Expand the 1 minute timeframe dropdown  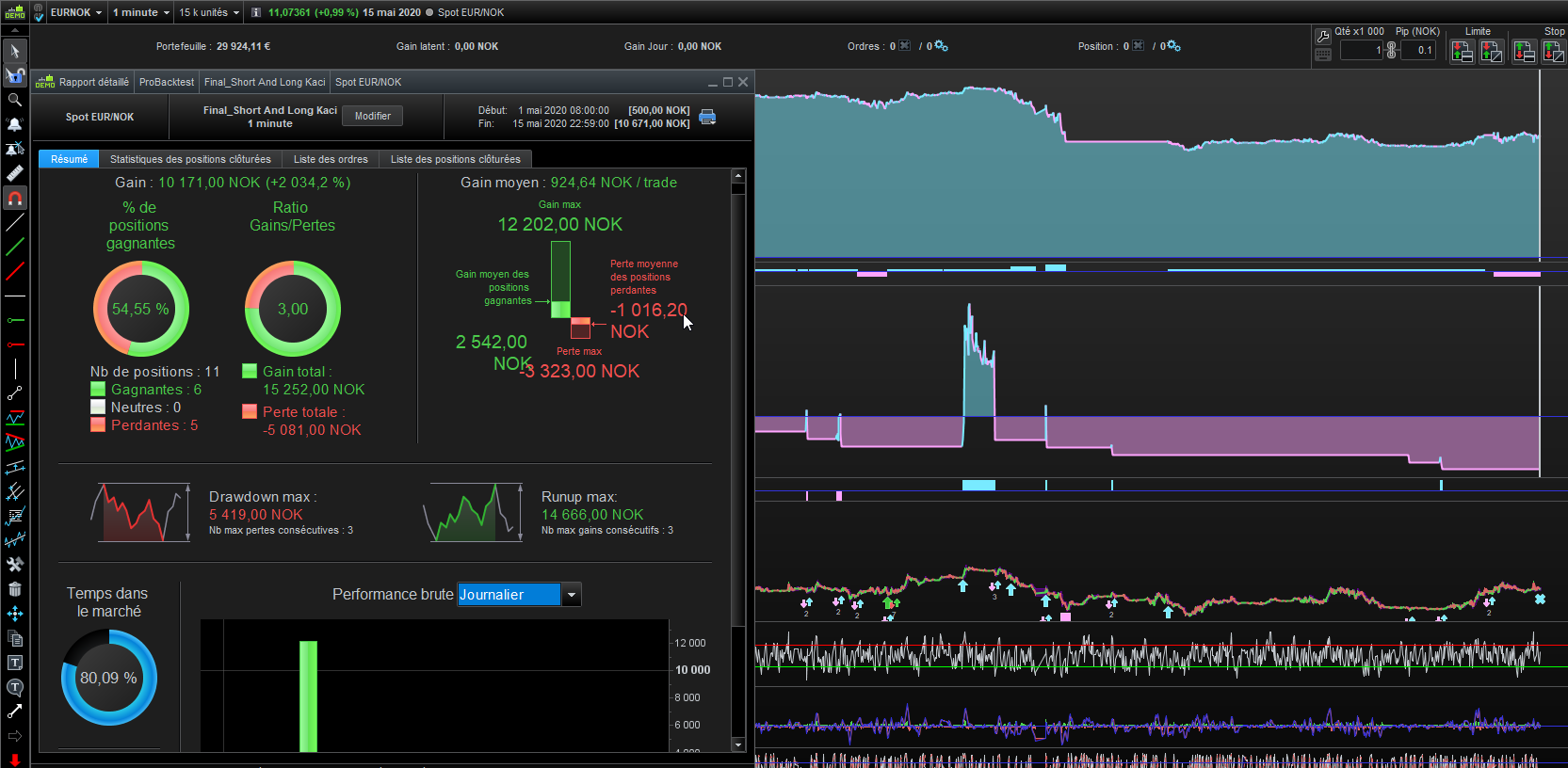pos(141,12)
